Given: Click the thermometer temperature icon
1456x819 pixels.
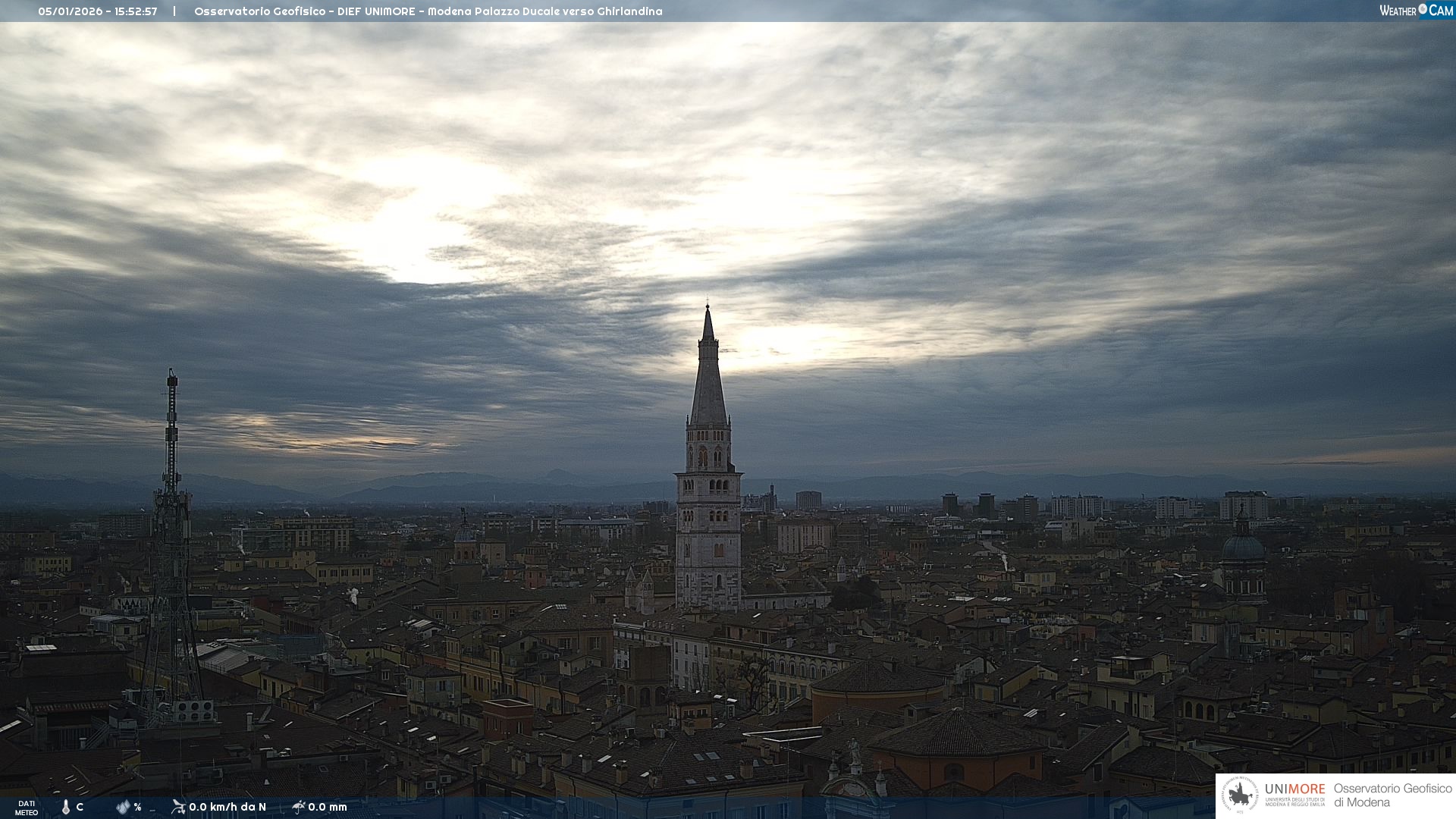Looking at the screenshot, I should [x=66, y=807].
